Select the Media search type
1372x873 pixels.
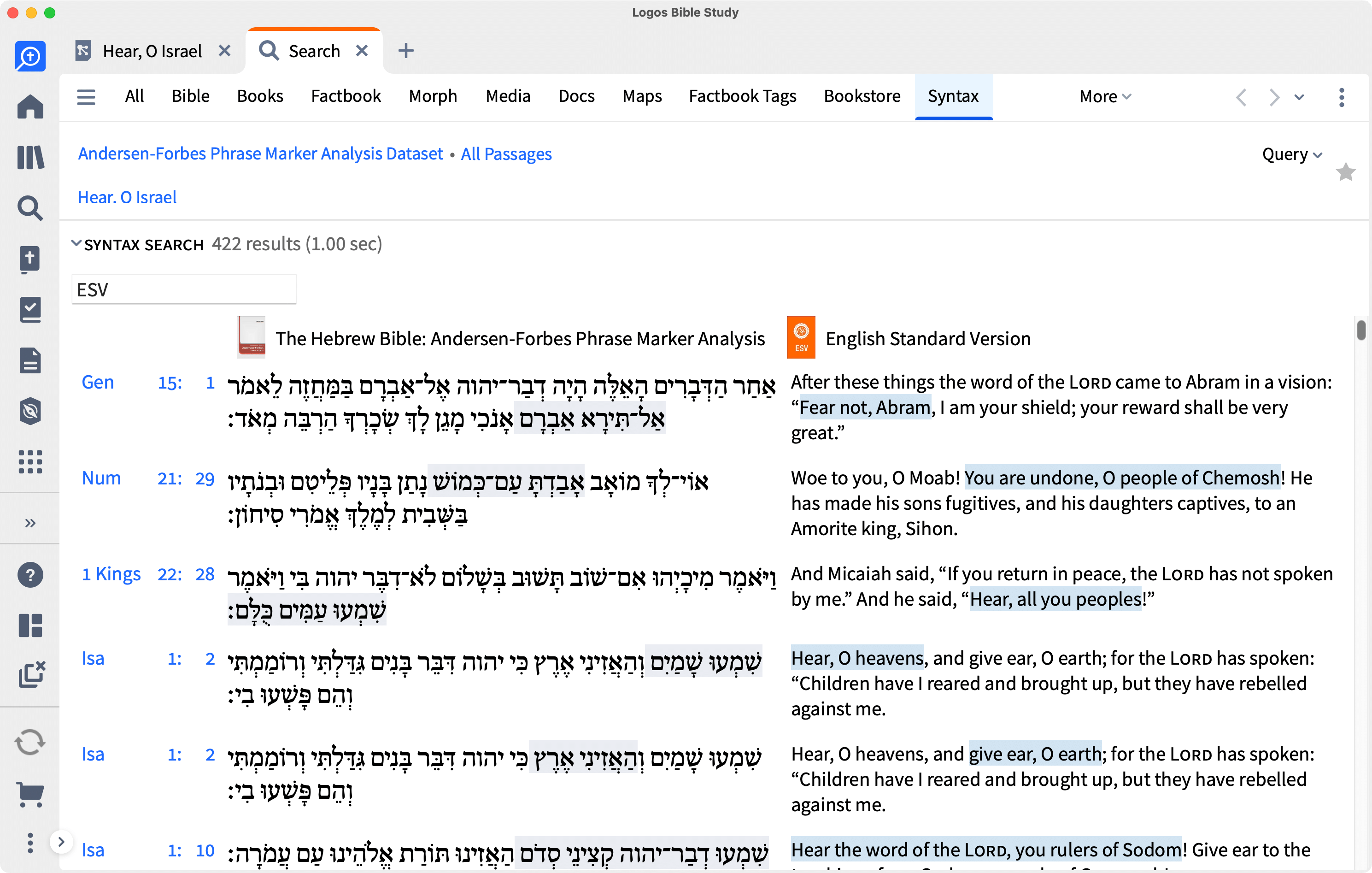tap(508, 96)
